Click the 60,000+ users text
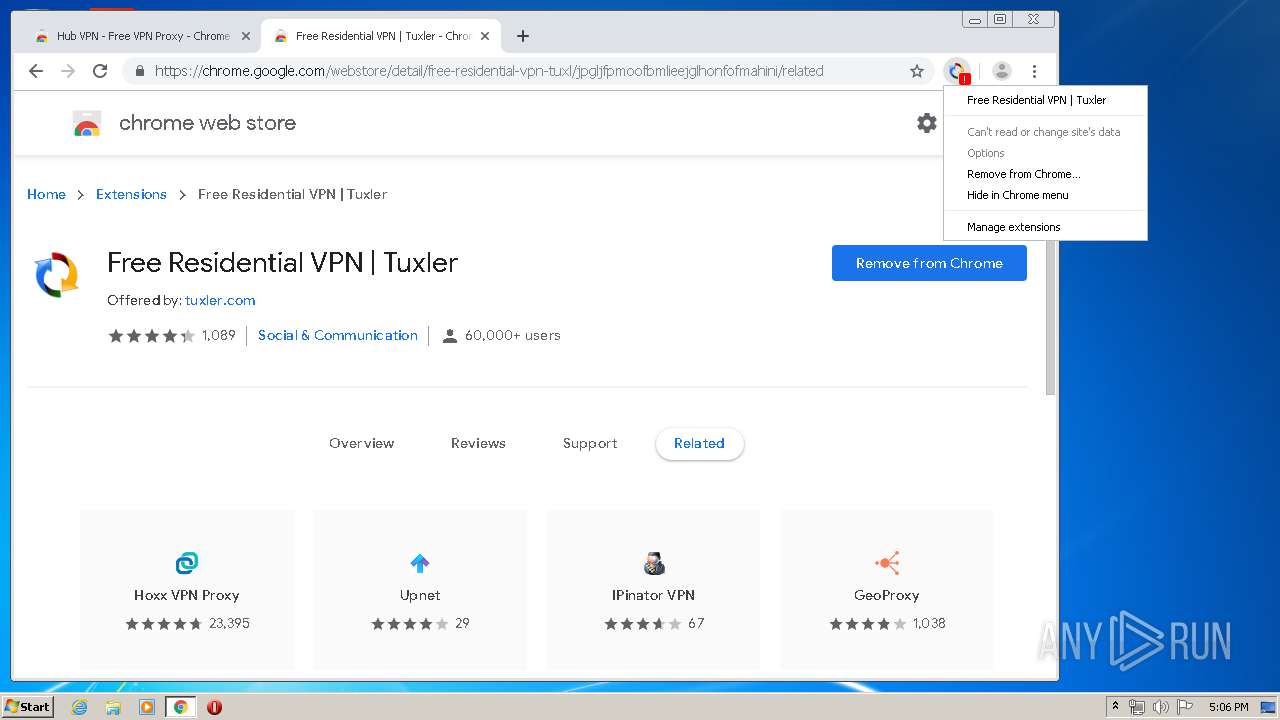This screenshot has height=720, width=1280. tap(513, 335)
